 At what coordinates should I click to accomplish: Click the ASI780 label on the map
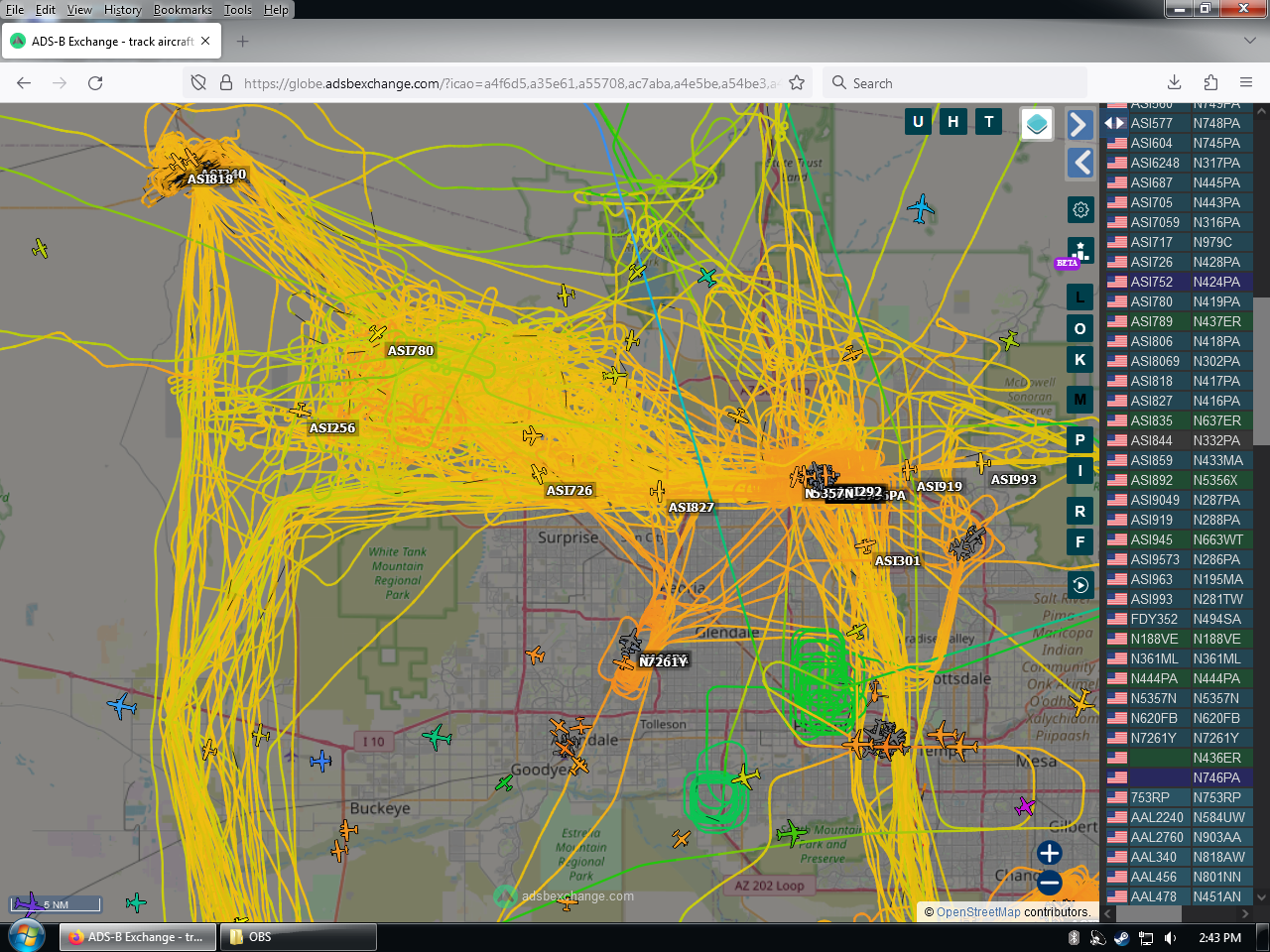coord(411,350)
